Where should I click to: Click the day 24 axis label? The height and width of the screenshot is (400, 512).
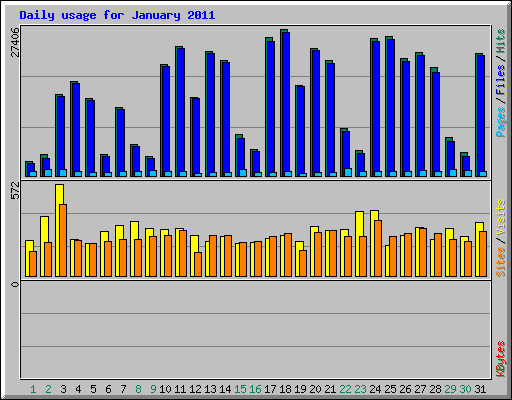[x=375, y=389]
